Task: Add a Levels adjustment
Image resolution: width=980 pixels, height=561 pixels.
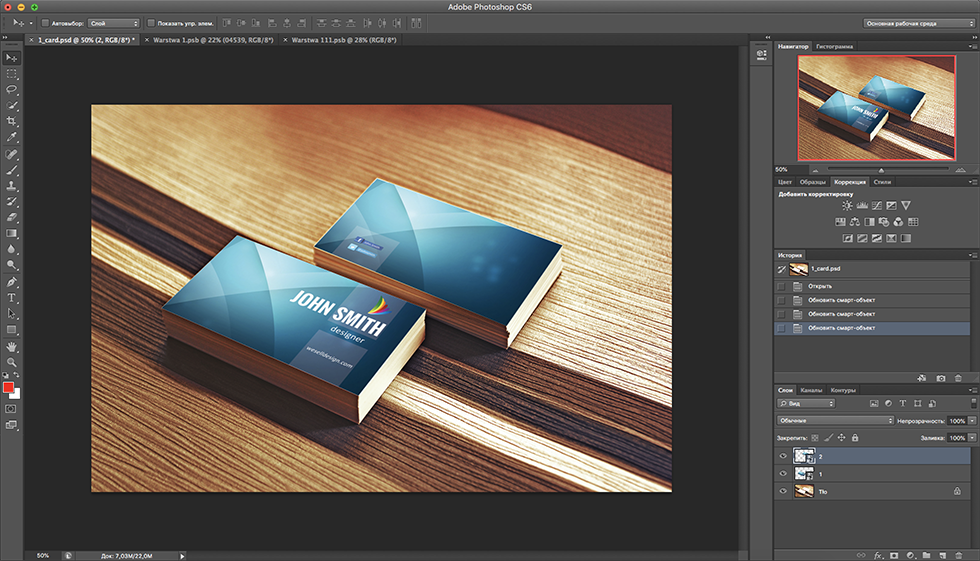Action: click(862, 206)
